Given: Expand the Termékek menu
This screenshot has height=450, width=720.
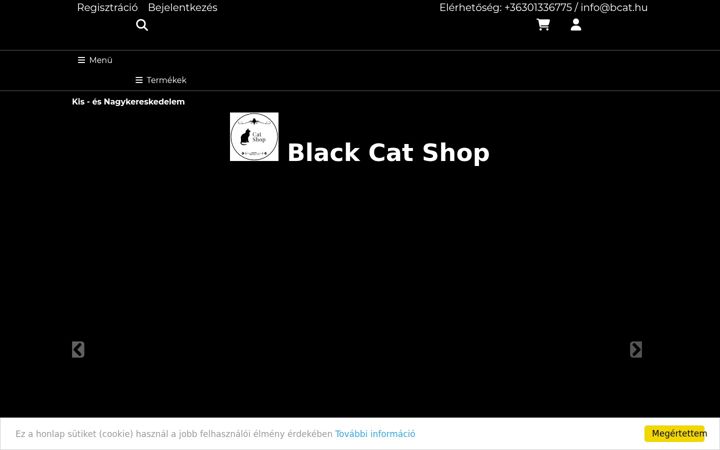Looking at the screenshot, I should click(161, 80).
